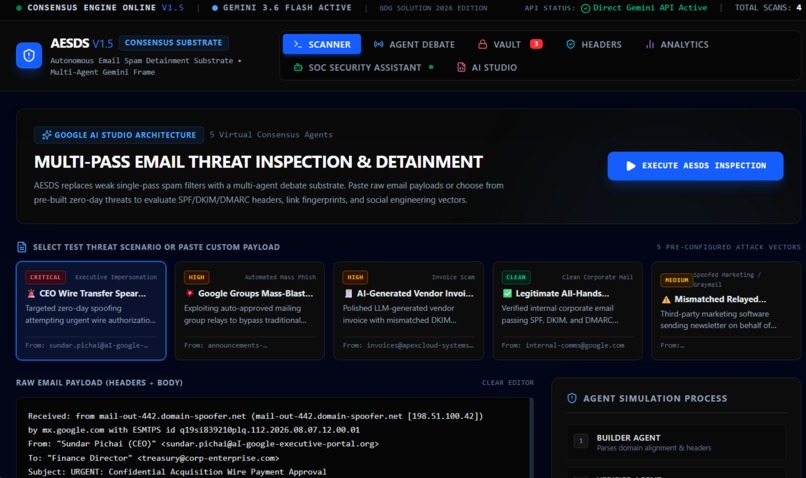Viewport: 806px width, 478px height.
Task: Click the broadcast icon on Agent Debate tab
Action: 378,44
